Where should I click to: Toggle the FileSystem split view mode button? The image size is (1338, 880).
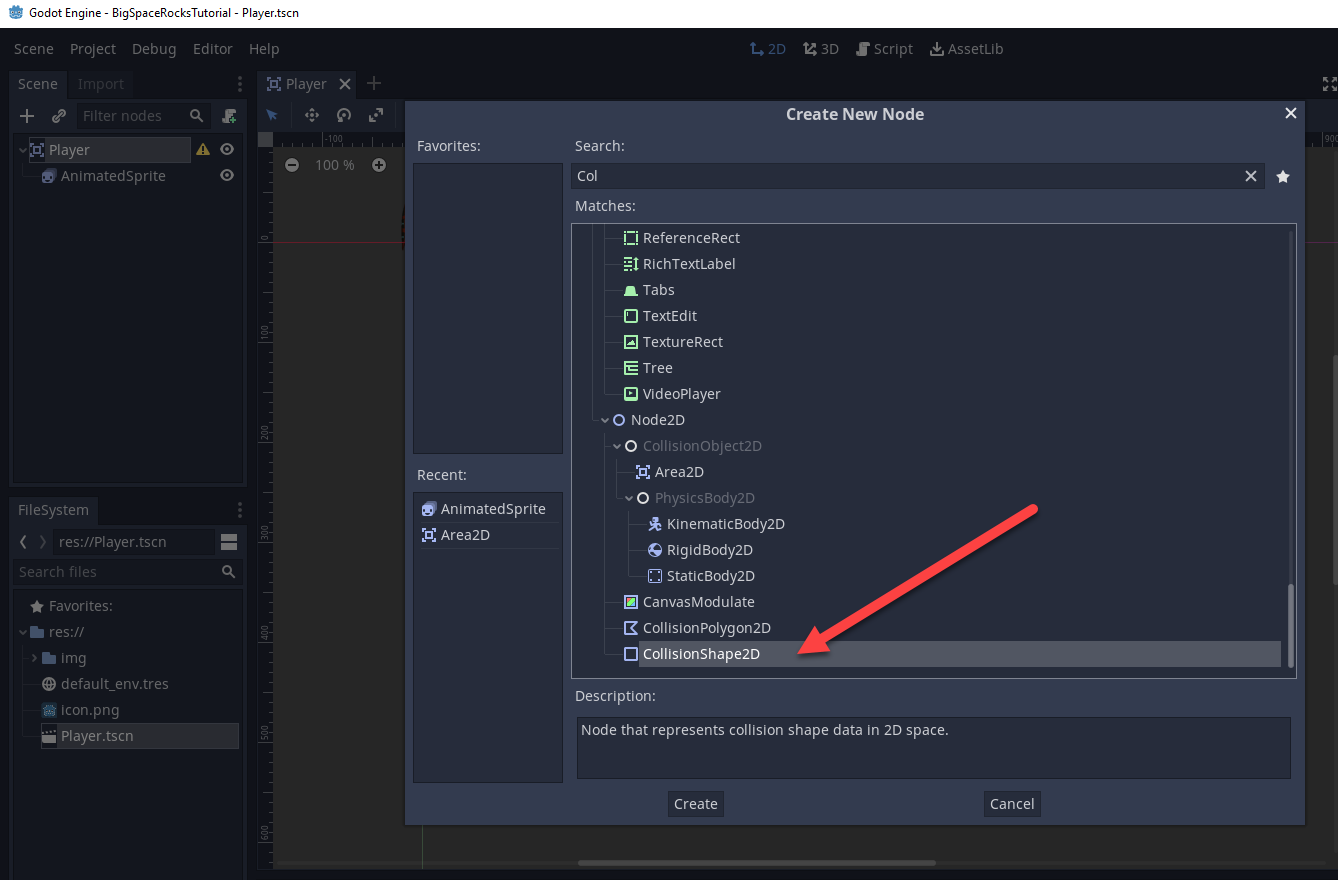(228, 542)
